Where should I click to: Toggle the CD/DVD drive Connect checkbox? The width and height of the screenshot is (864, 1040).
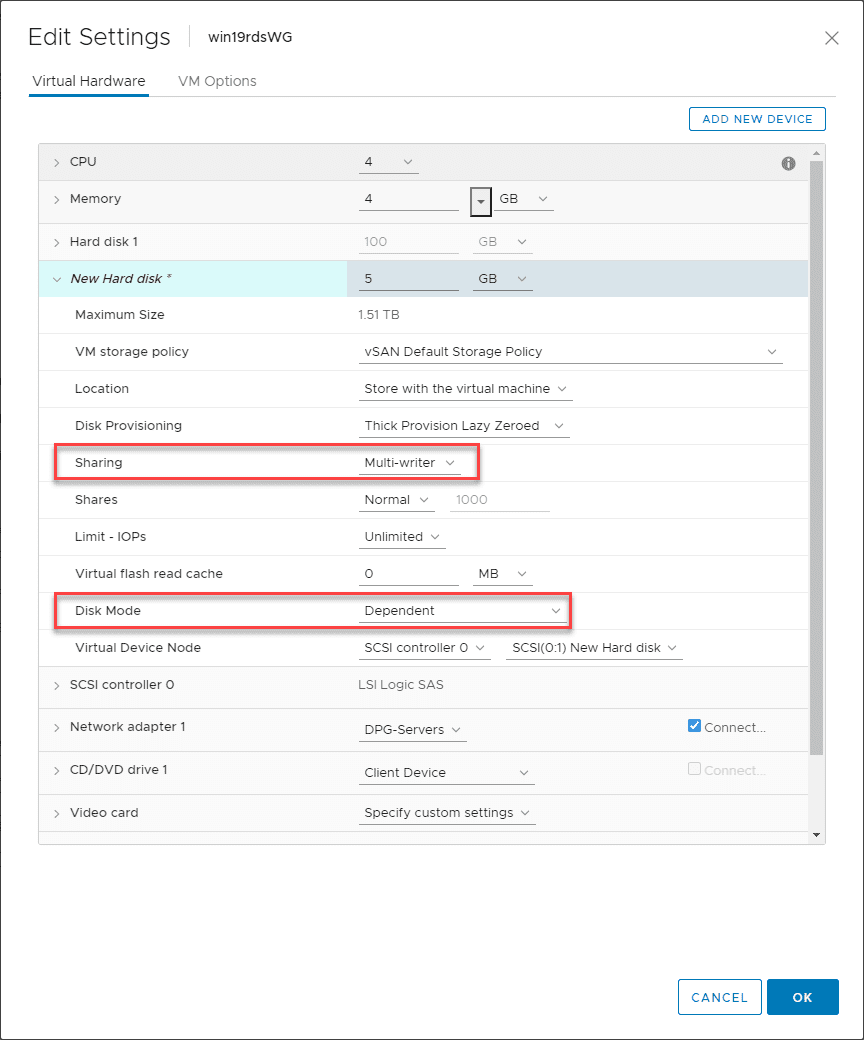tap(695, 769)
